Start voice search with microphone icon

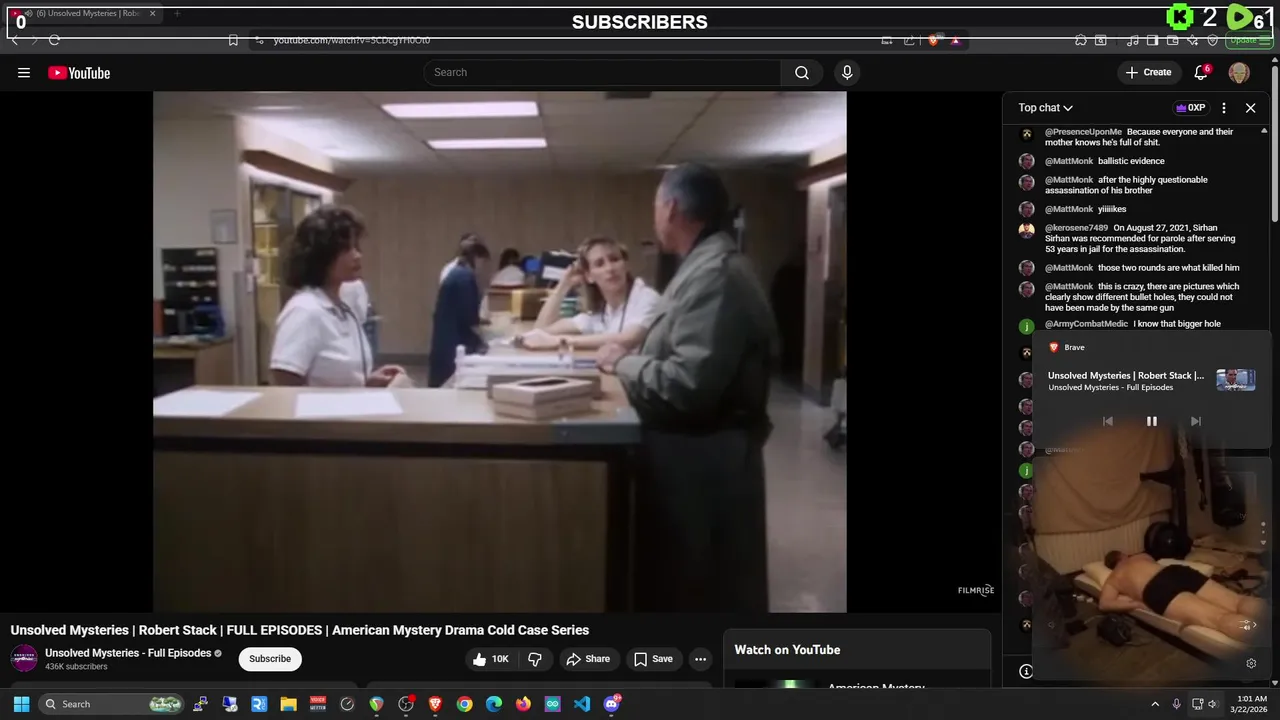click(x=847, y=72)
